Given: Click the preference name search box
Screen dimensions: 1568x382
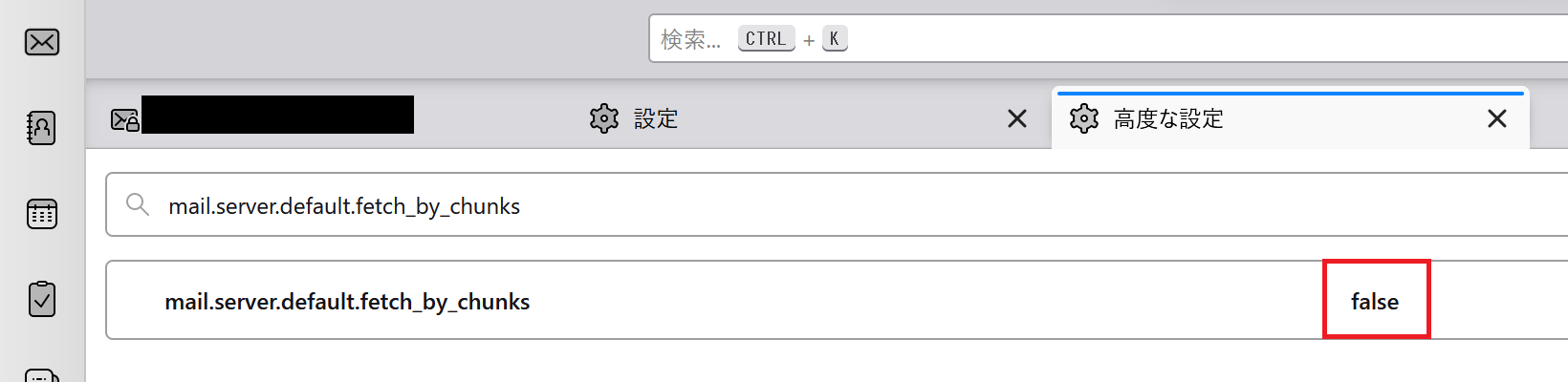Looking at the screenshot, I should point(837,204).
